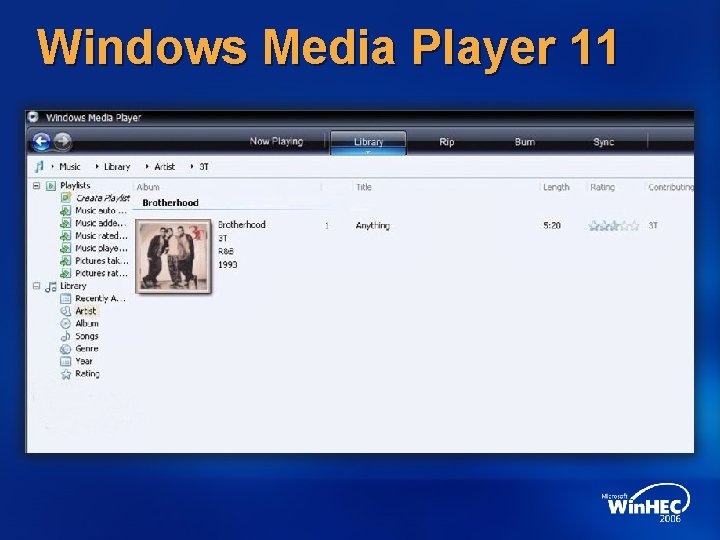Screen dimensions: 720x540
Task: Select Songs in the Library tree
Action: pyautogui.click(x=87, y=336)
